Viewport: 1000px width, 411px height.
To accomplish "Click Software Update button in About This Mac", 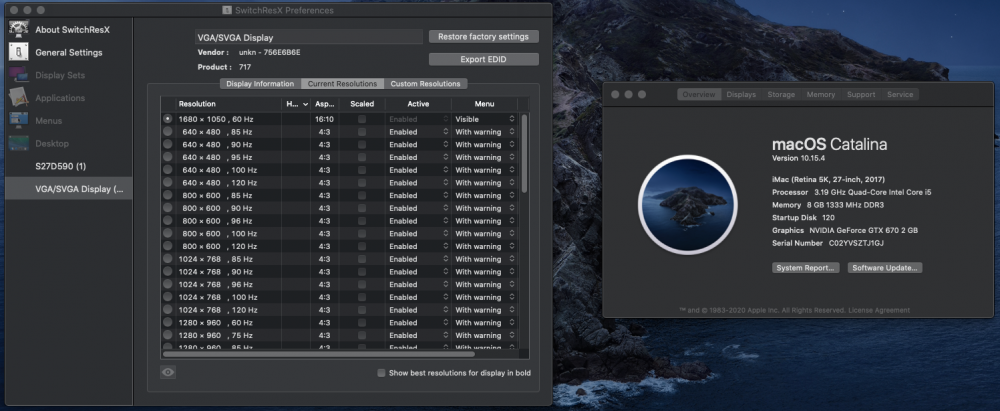I will (885, 268).
